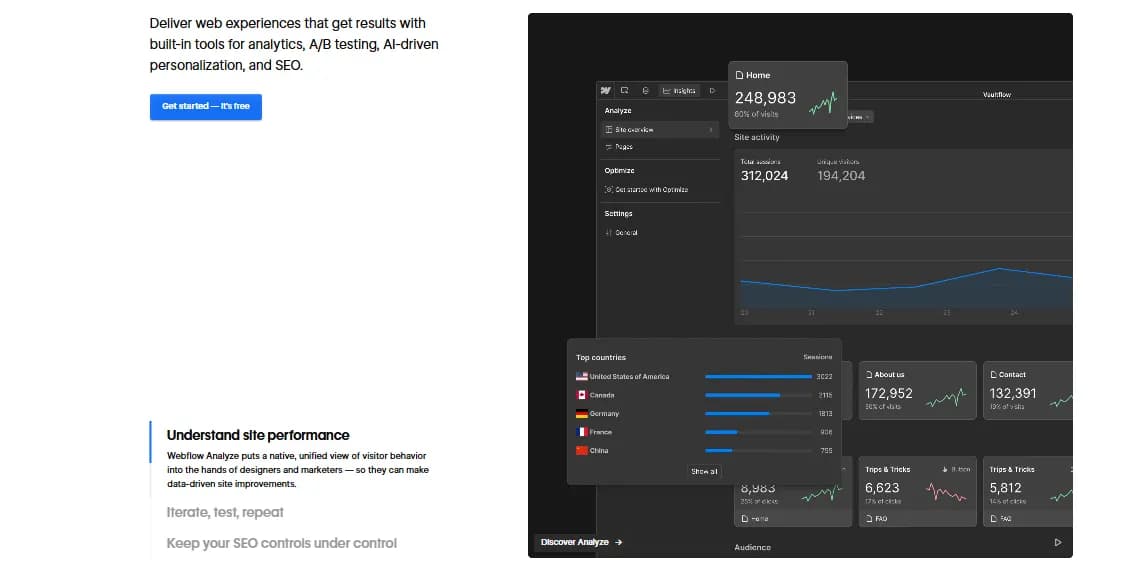This screenshot has height=576, width=1135.
Task: Click the Get started — it's free button
Action: [206, 106]
